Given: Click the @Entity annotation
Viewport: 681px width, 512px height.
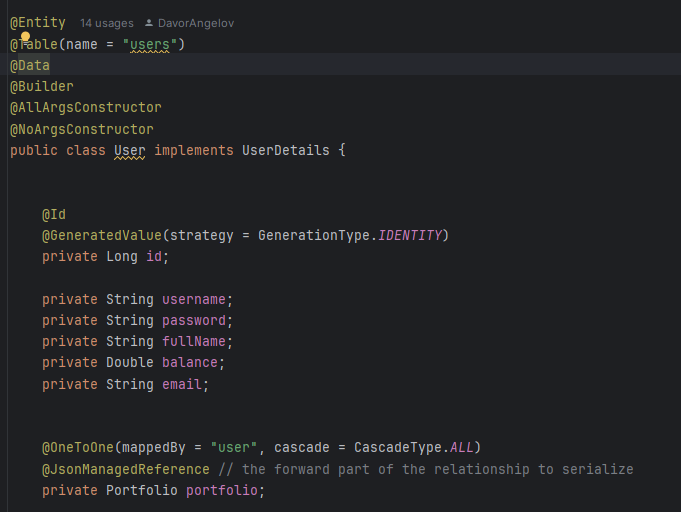Looking at the screenshot, I should pyautogui.click(x=38, y=22).
